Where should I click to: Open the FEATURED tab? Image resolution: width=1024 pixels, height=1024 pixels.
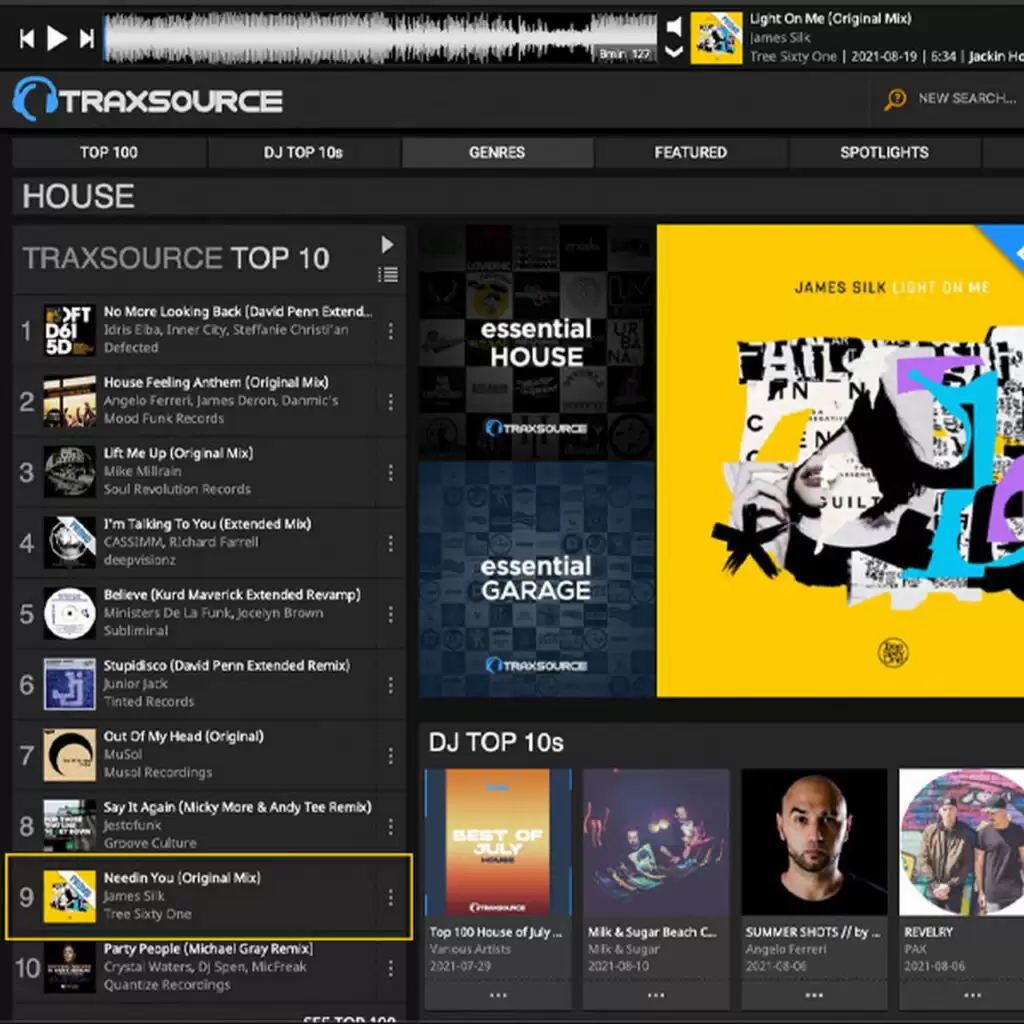pyautogui.click(x=690, y=153)
